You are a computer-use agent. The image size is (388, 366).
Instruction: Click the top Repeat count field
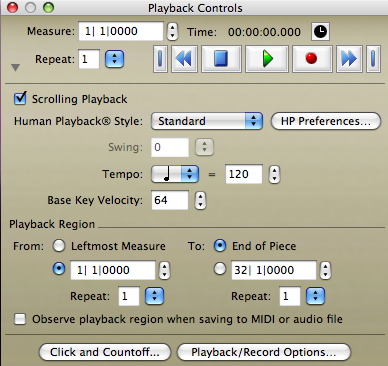[89, 59]
